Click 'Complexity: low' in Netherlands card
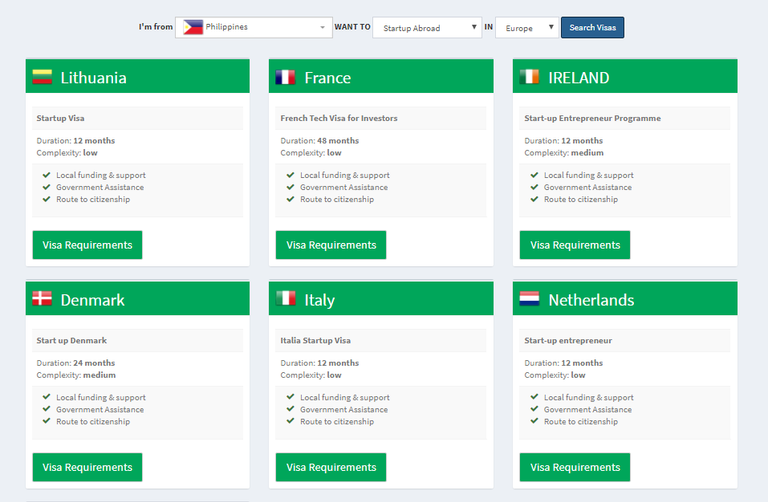 [x=554, y=375]
